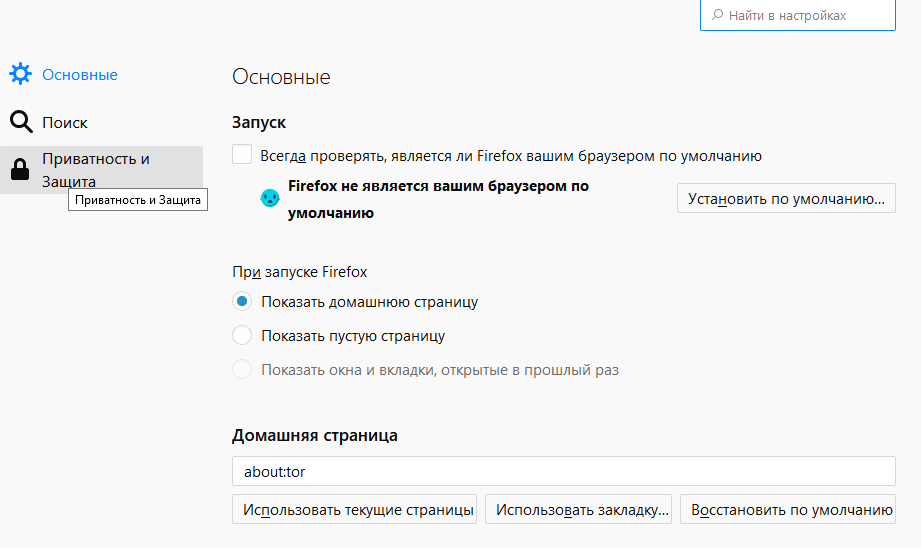Screen dimensions: 921x548
Task: Switch to the Поиск settings category label
Action: 65,123
